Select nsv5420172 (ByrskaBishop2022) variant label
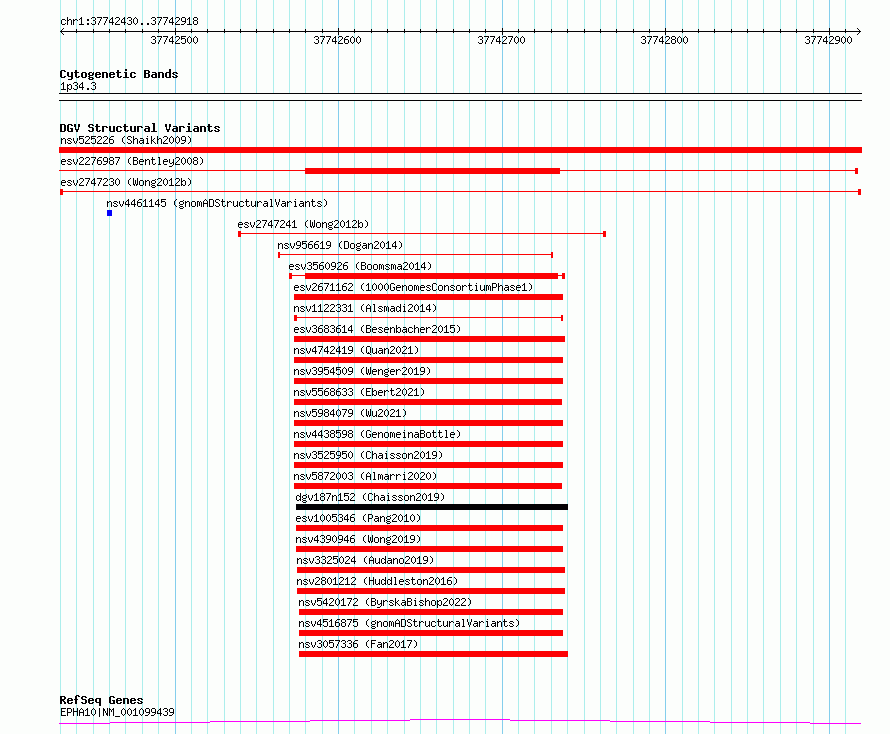 (x=385, y=602)
